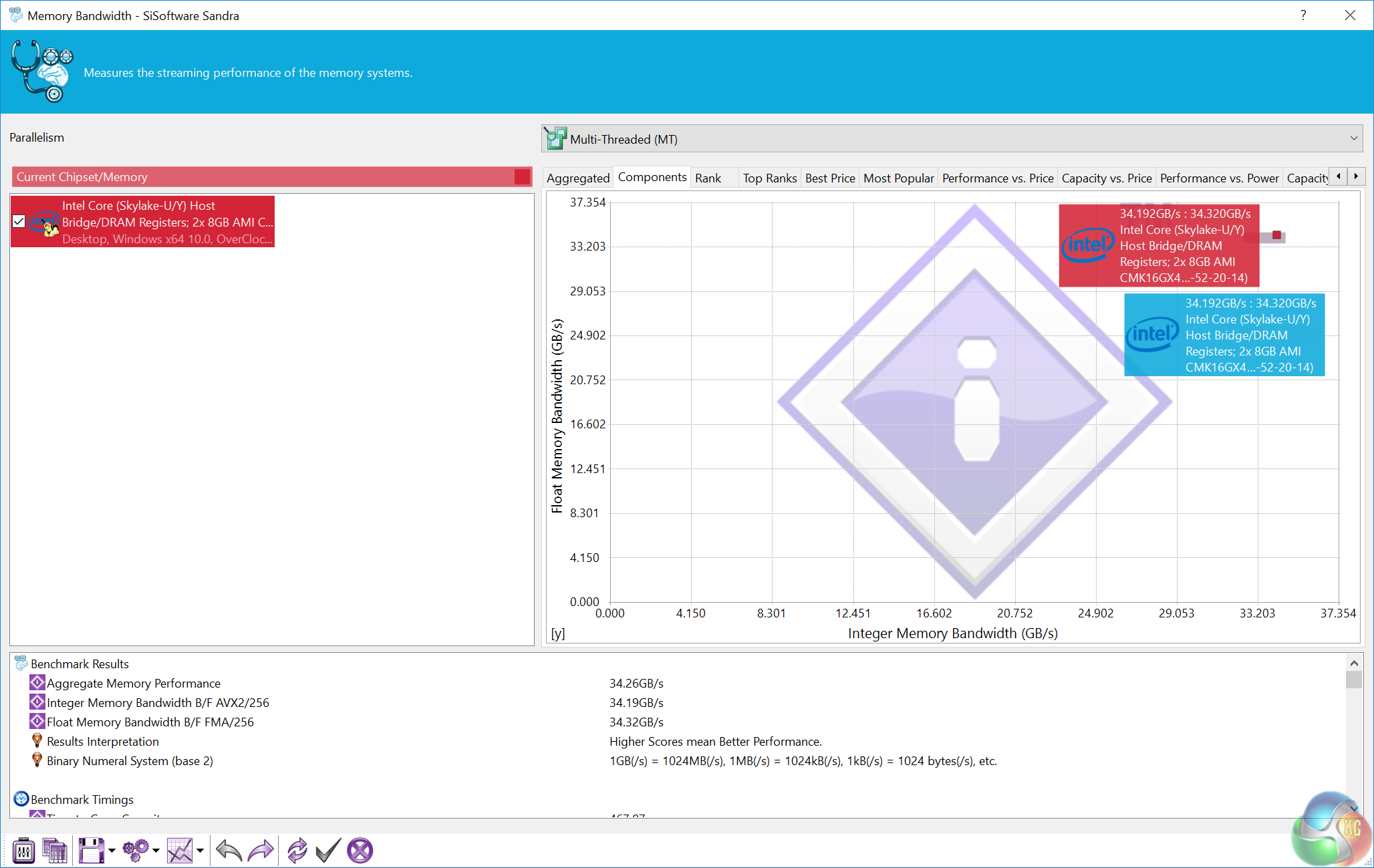Click the checkmark OK icon
1374x868 pixels.
coord(328,851)
